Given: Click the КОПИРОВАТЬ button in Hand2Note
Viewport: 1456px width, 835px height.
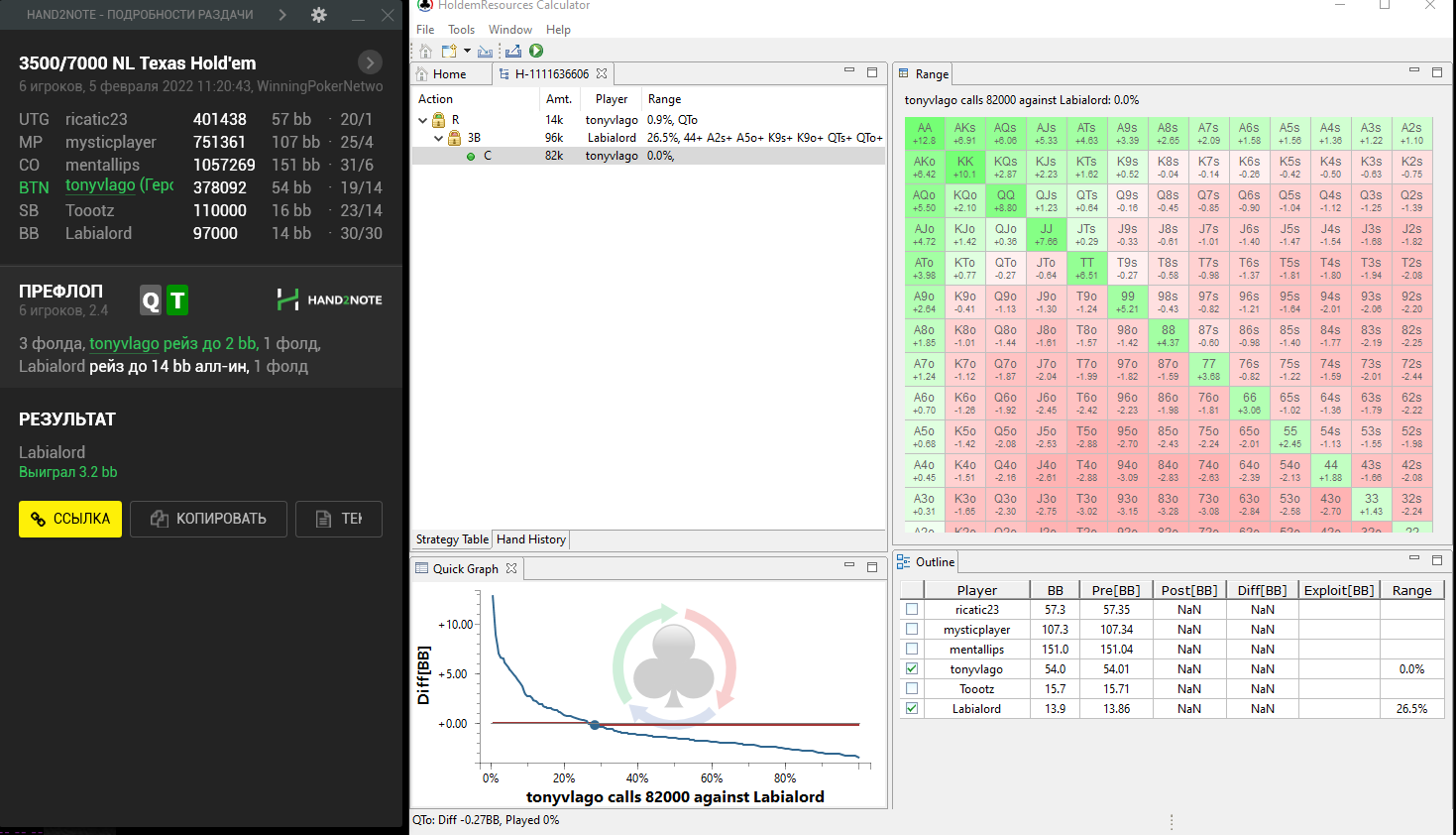Looking at the screenshot, I should [x=208, y=519].
